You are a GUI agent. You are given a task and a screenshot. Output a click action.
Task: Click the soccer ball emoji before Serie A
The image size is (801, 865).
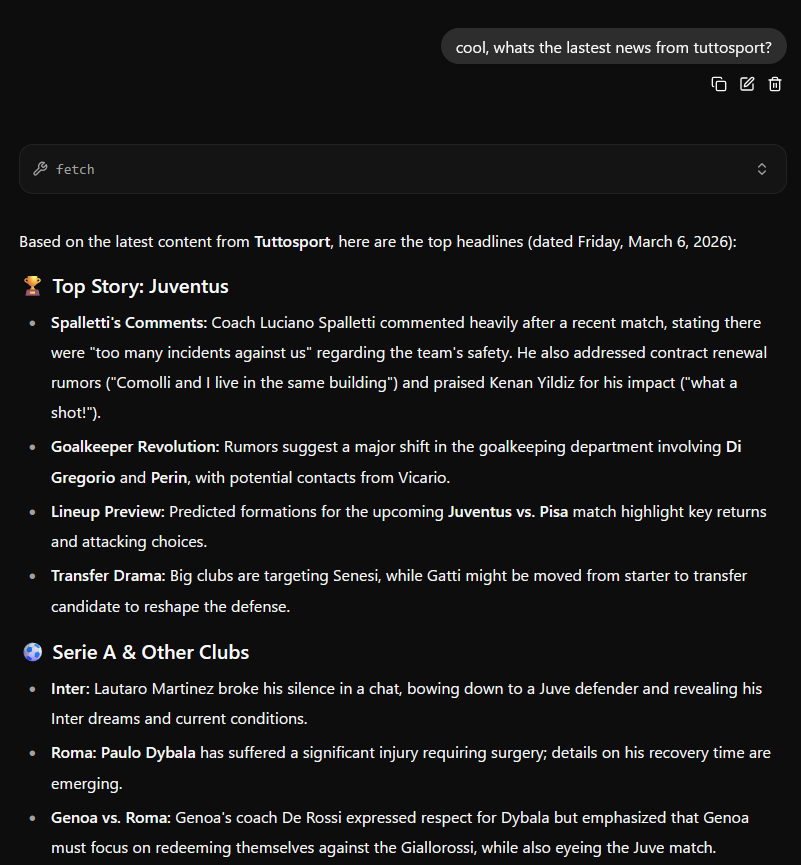[33, 652]
